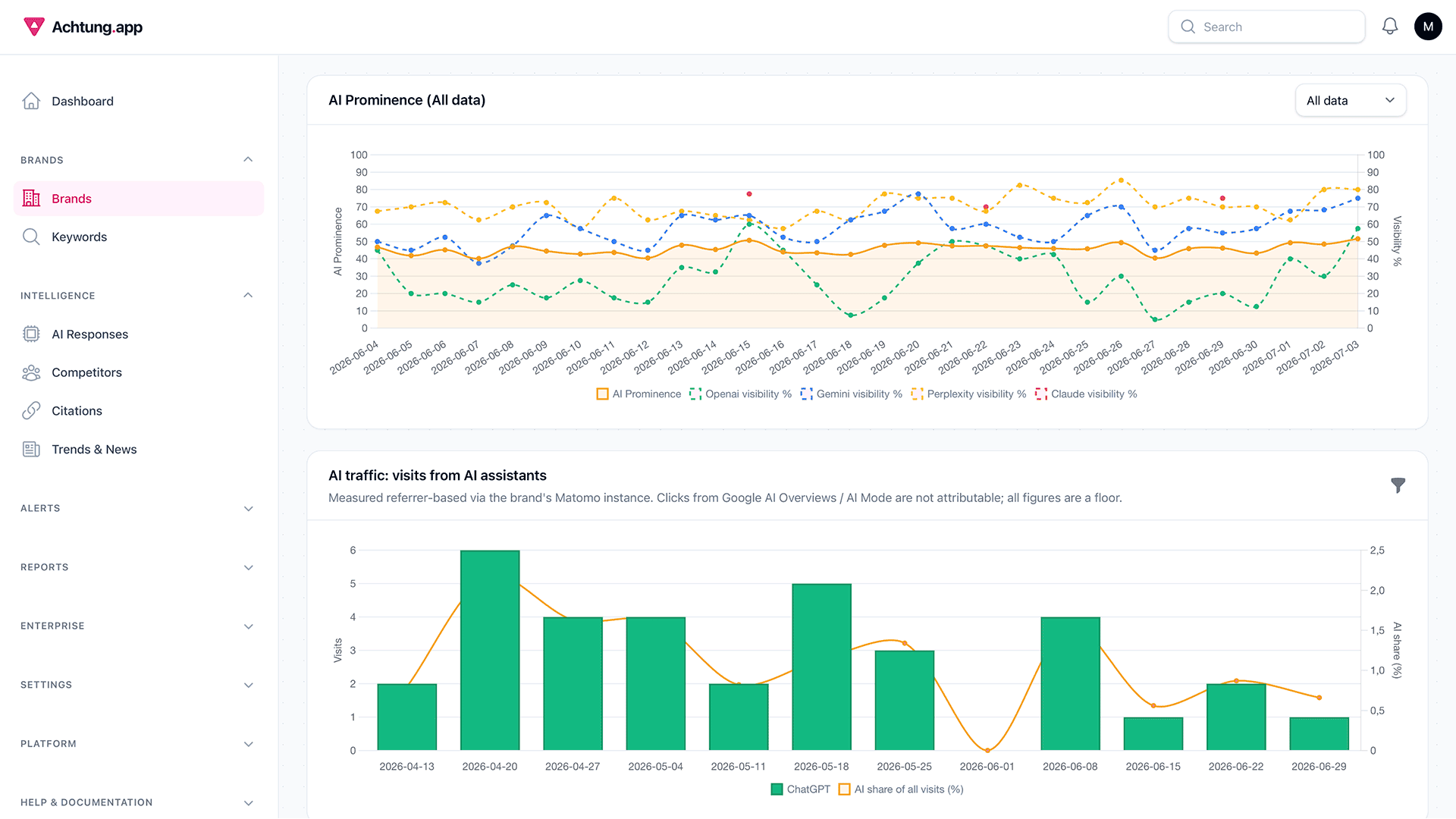Expand the Settings sidebar section

(248, 685)
